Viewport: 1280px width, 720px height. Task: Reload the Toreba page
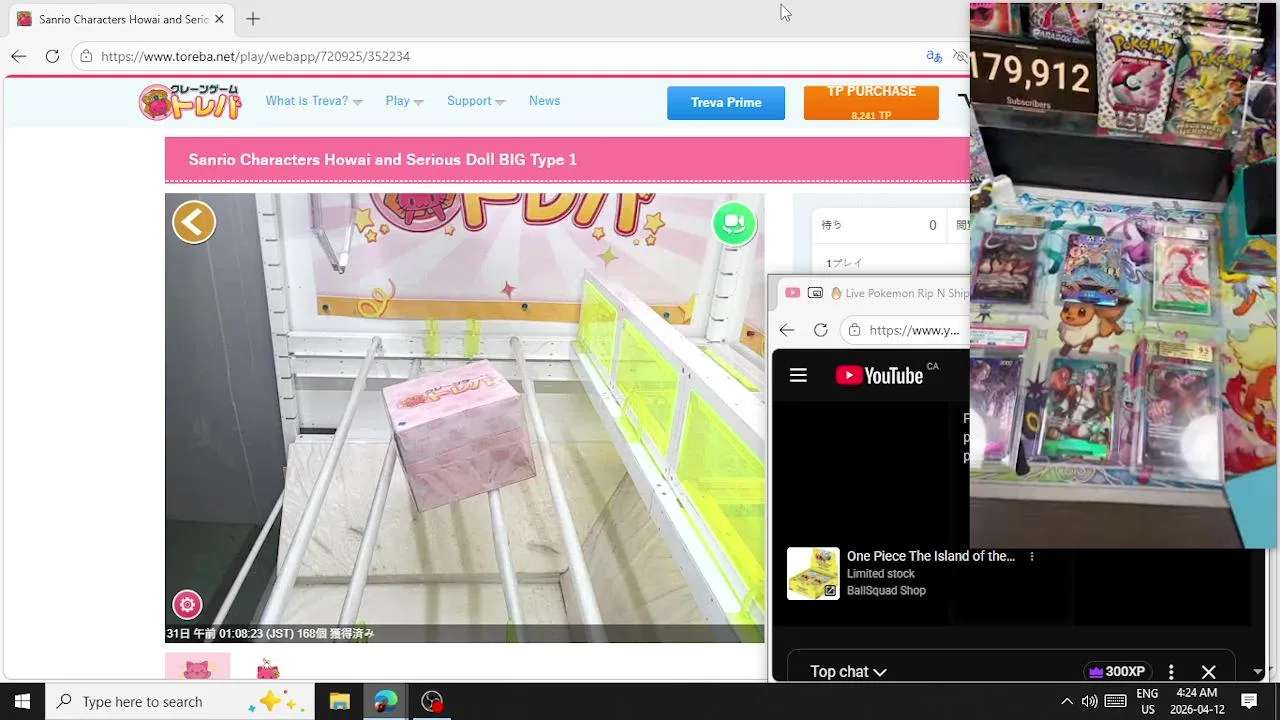(x=52, y=56)
